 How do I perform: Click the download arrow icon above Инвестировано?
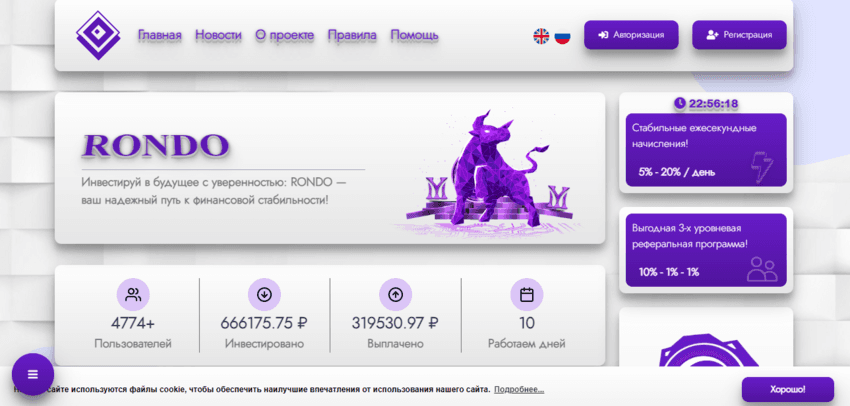click(x=264, y=295)
